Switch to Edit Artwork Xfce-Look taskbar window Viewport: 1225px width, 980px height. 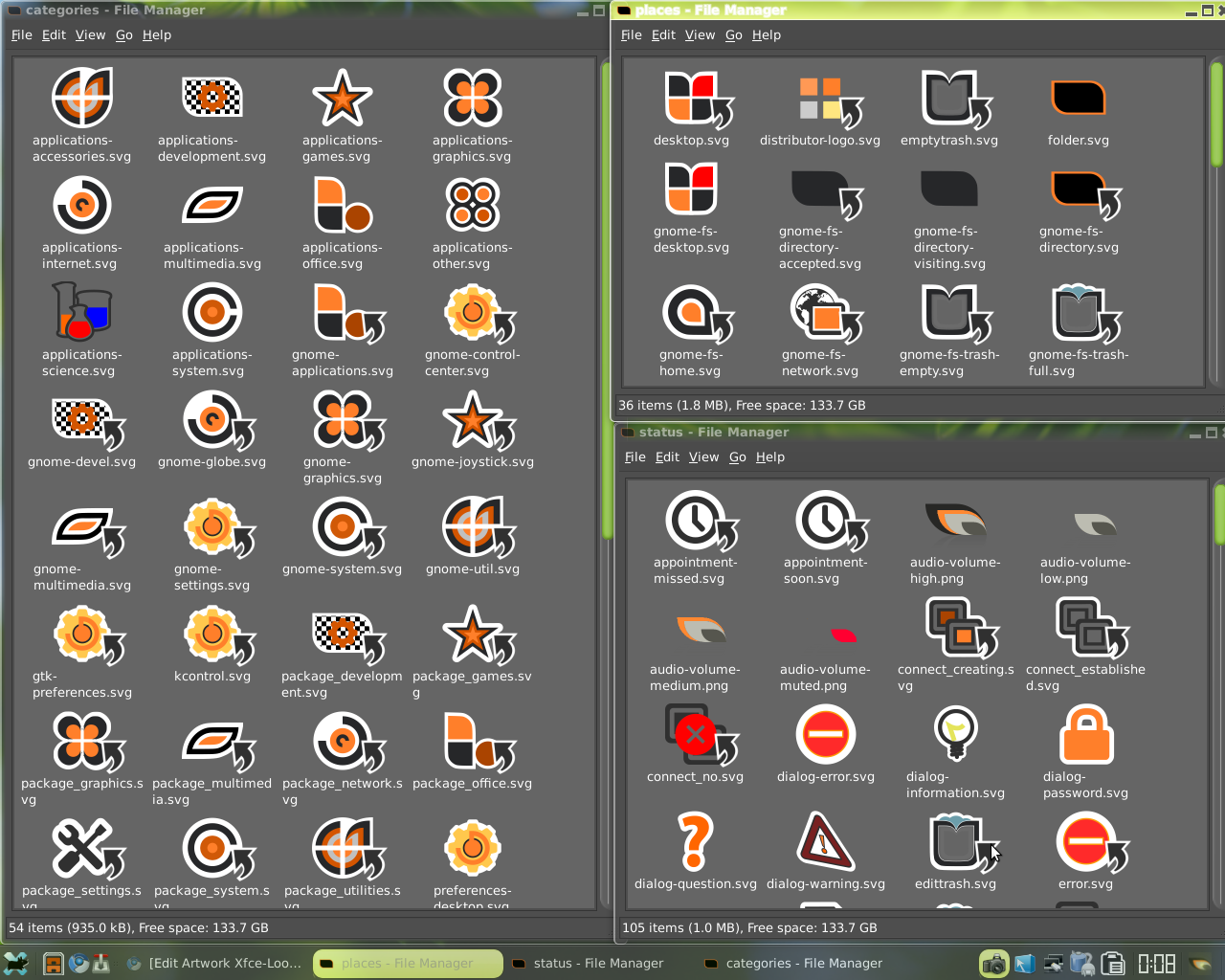point(215,964)
